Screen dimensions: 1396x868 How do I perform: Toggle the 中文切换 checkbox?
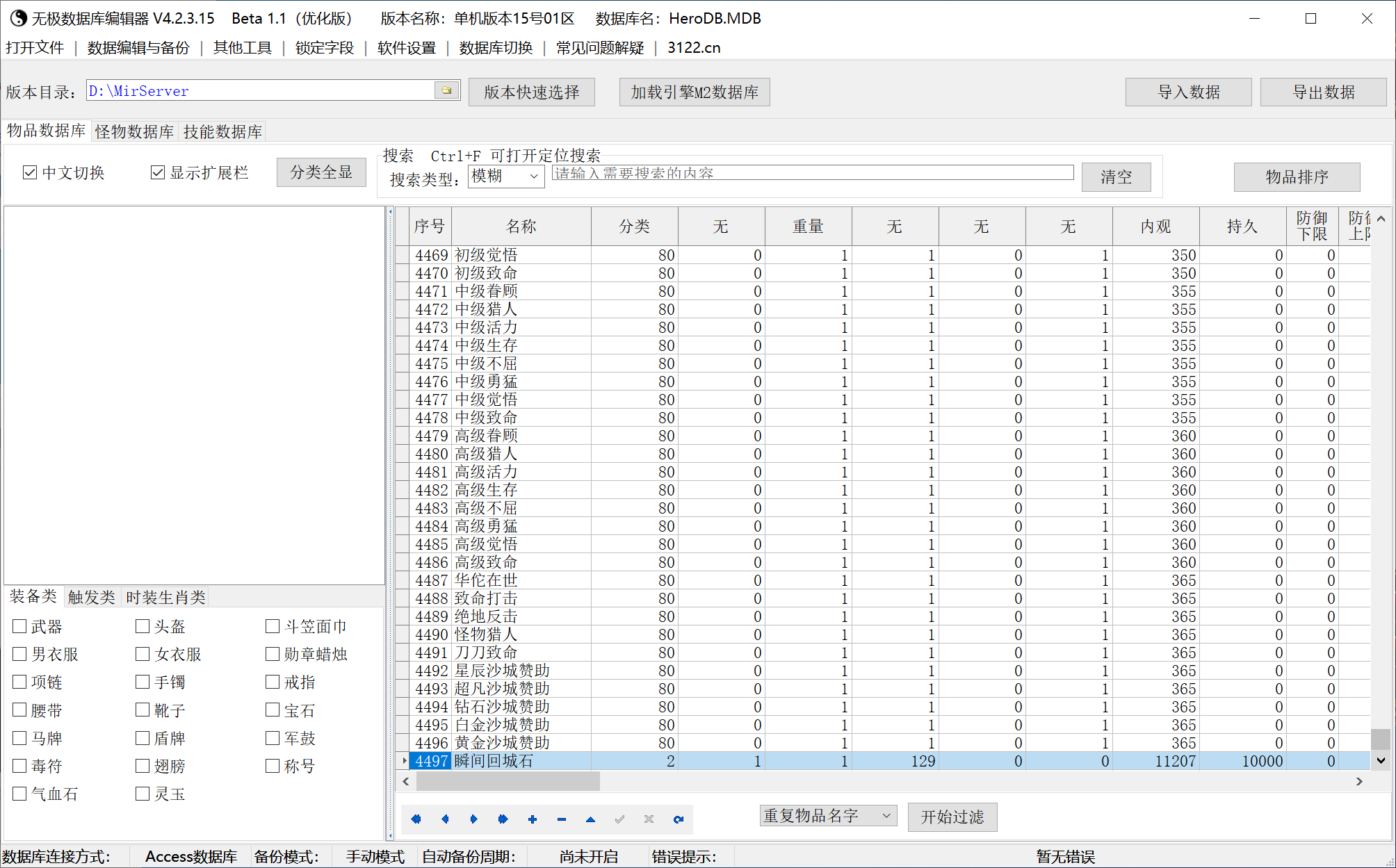coord(30,172)
